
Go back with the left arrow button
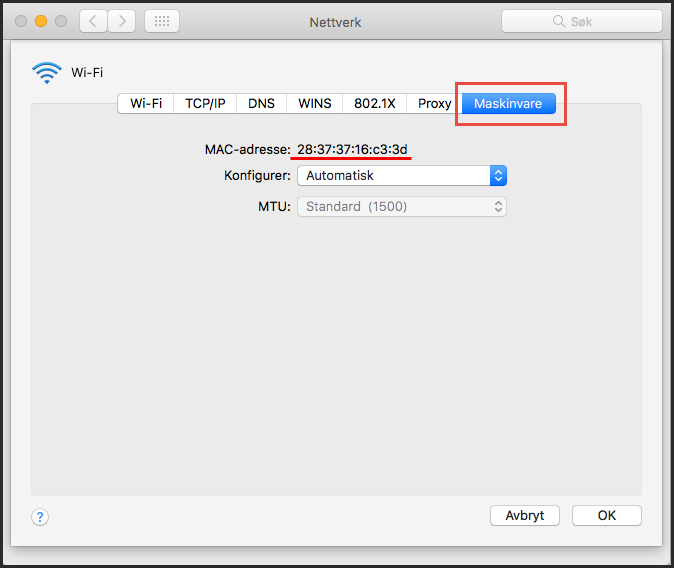(93, 21)
